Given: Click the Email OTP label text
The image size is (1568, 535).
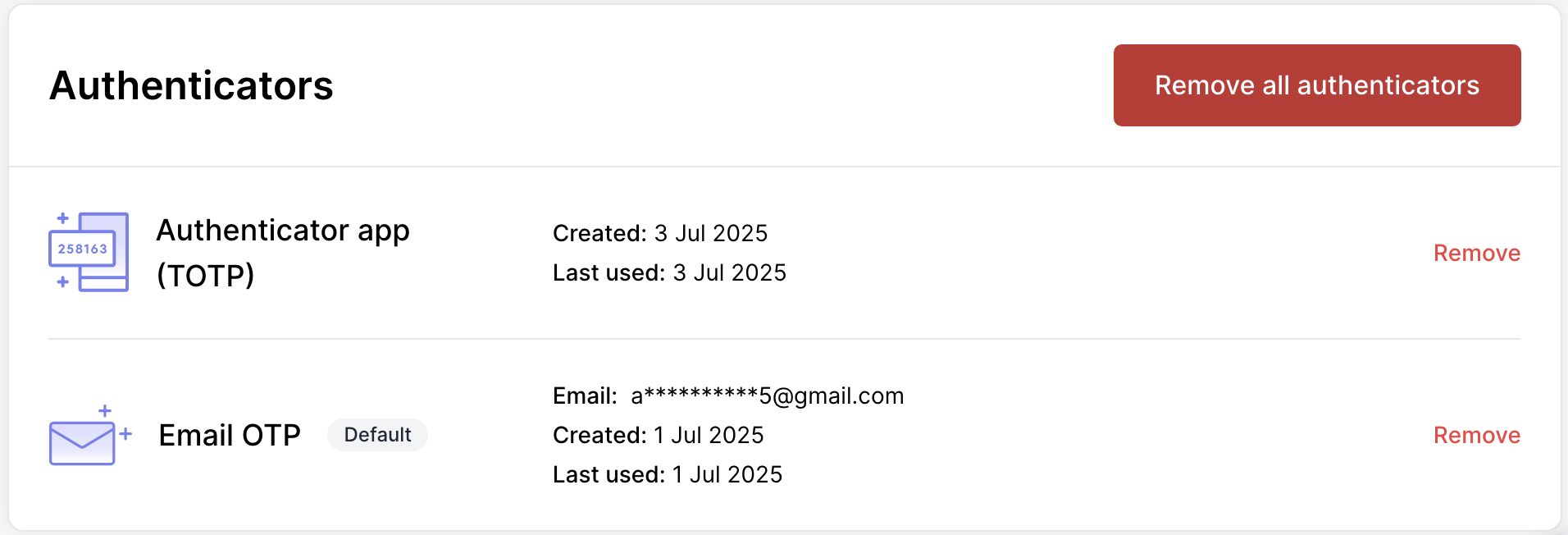Looking at the screenshot, I should click(x=230, y=435).
